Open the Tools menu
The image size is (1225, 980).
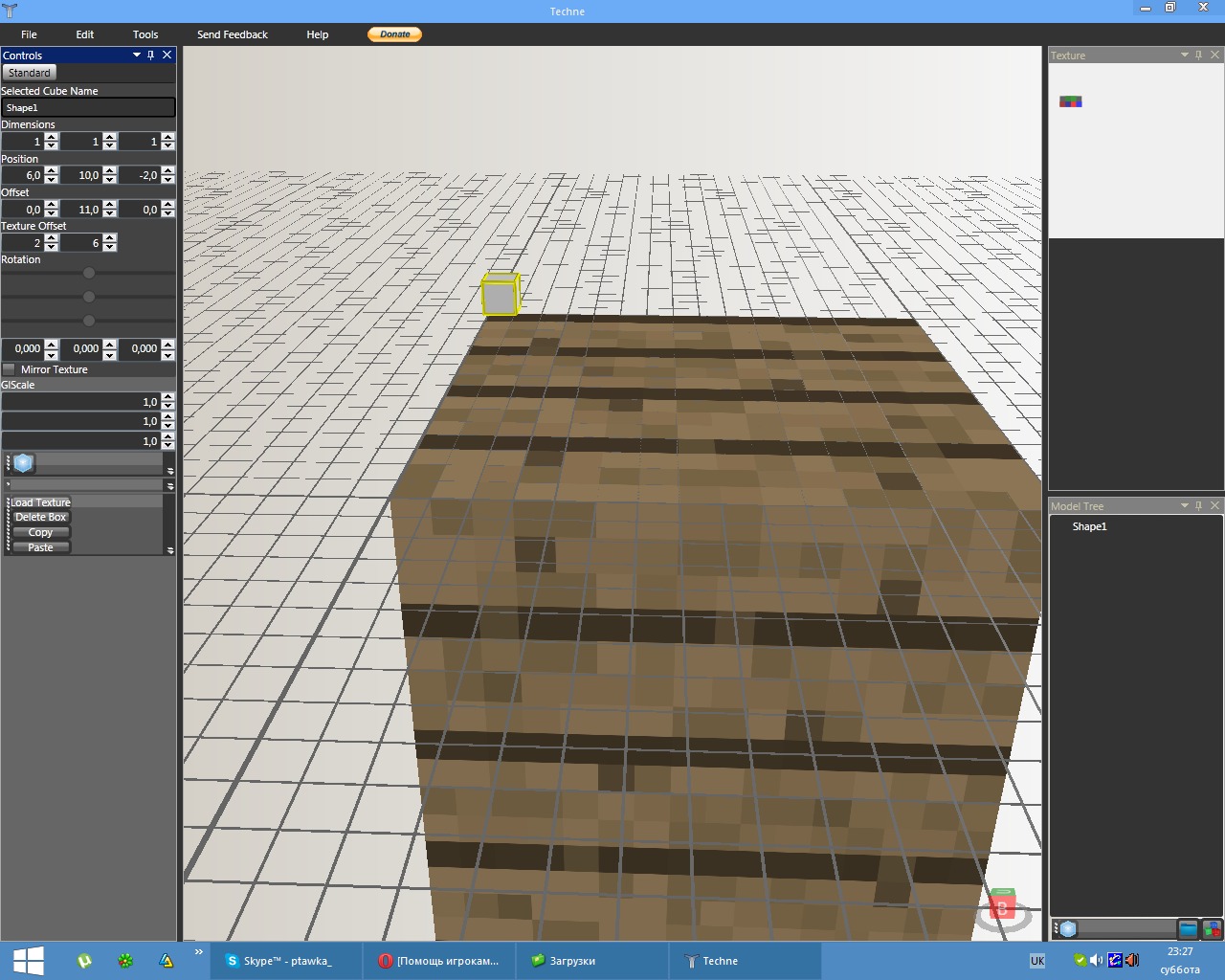(145, 34)
